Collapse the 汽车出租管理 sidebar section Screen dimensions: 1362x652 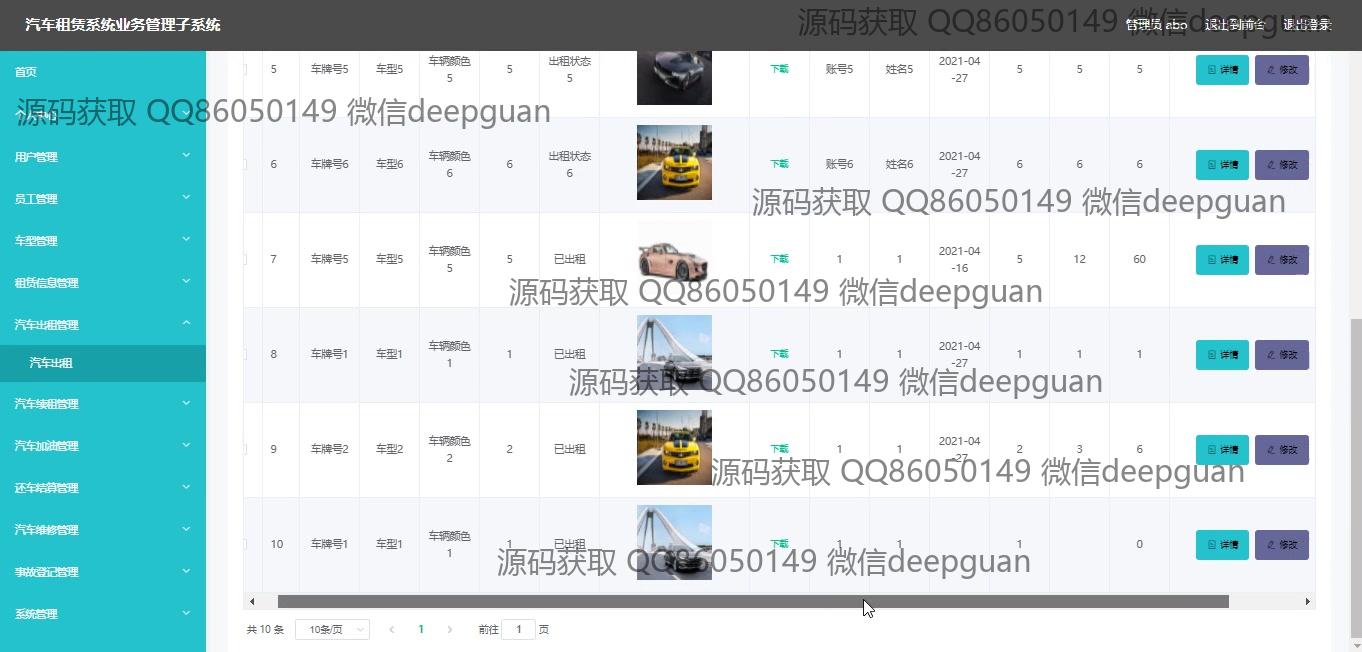tap(102, 325)
